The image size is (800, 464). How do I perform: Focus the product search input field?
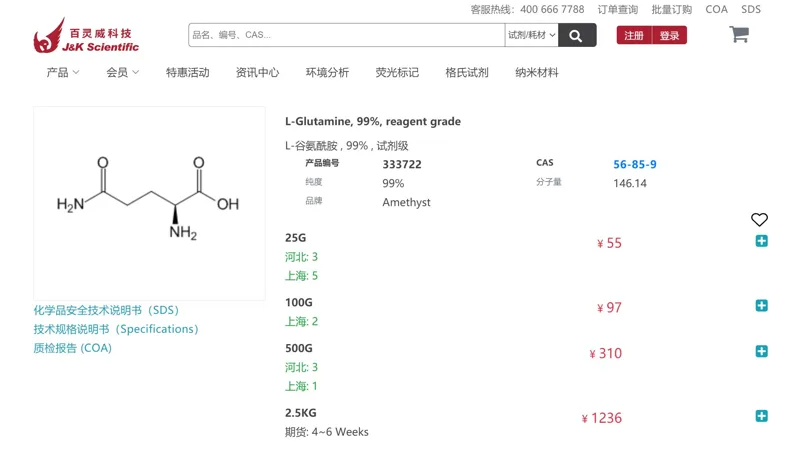click(346, 35)
